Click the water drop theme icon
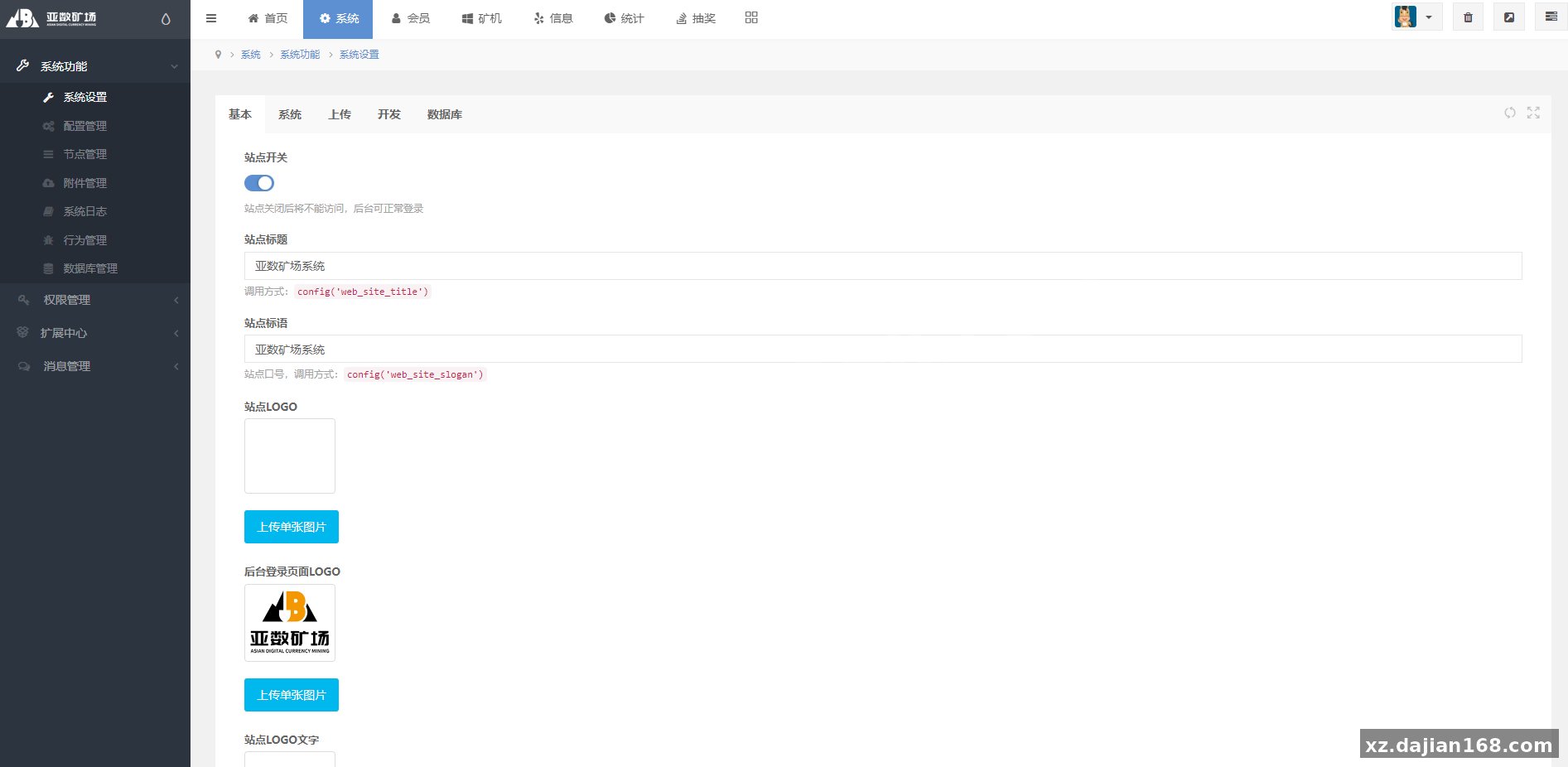This screenshot has height=767, width=1568. [x=166, y=19]
